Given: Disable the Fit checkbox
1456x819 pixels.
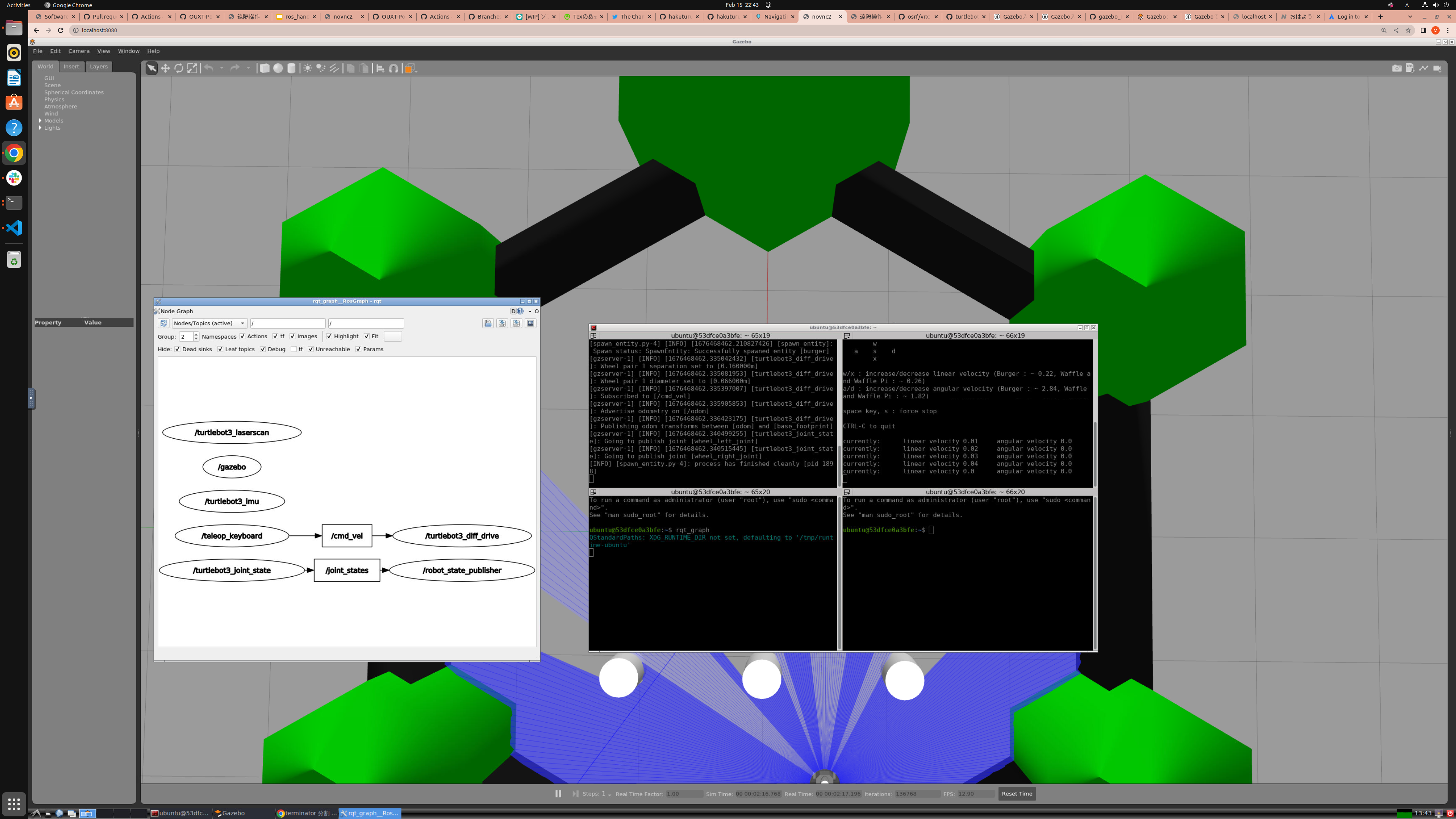Looking at the screenshot, I should (367, 336).
